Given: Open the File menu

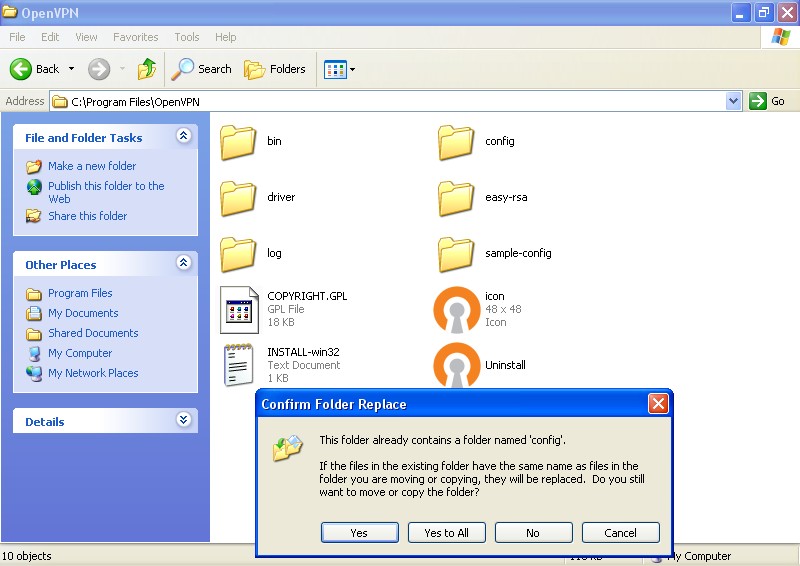Looking at the screenshot, I should pyautogui.click(x=17, y=37).
